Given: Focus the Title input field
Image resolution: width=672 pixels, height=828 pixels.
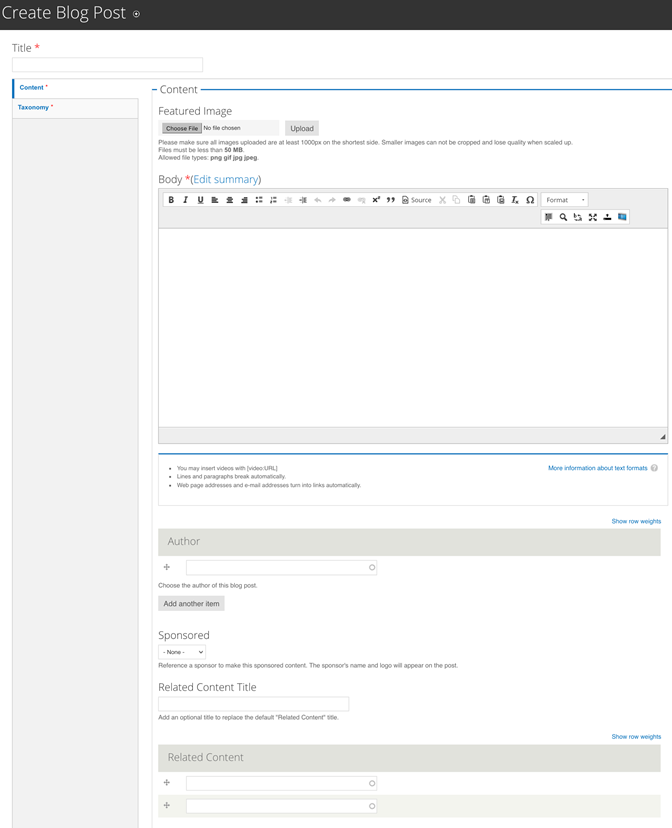Looking at the screenshot, I should pos(107,64).
